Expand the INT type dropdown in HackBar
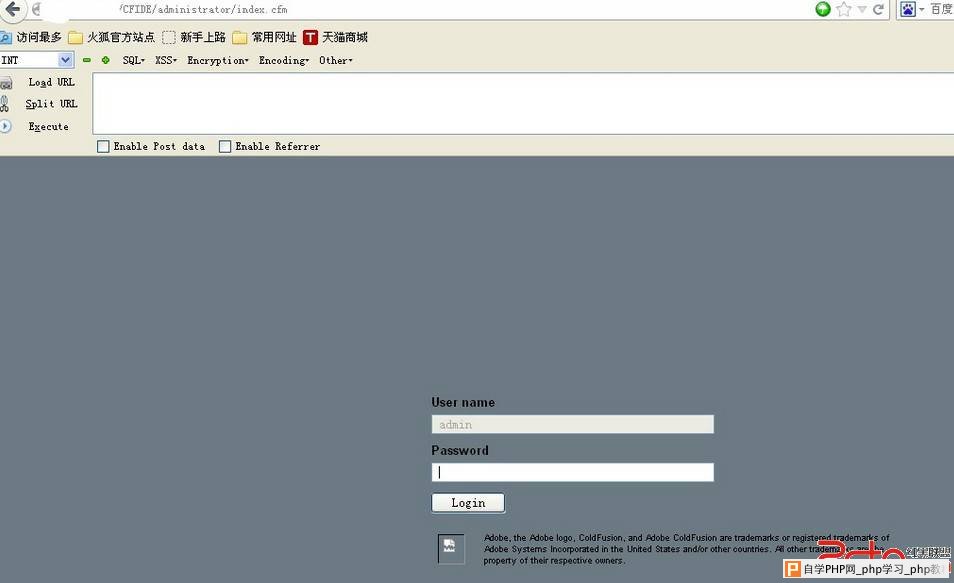954x583 pixels. click(65, 60)
